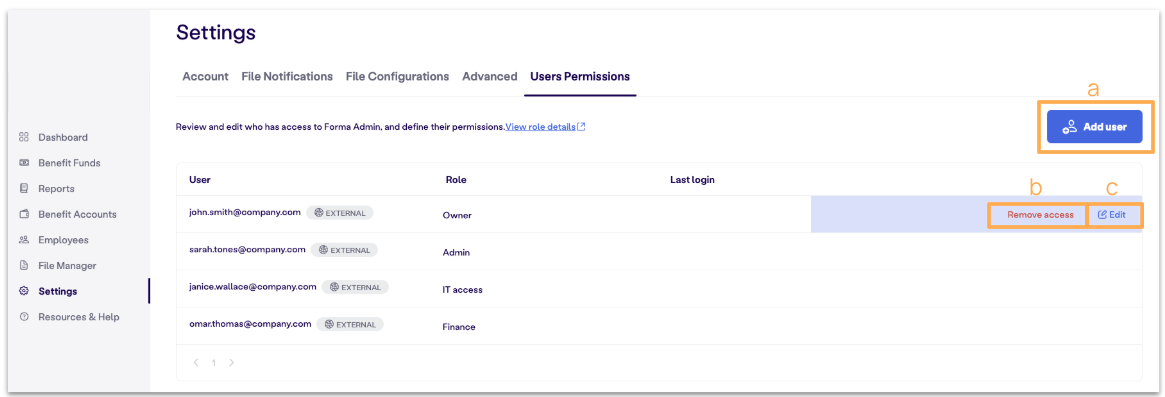Open File Manager in sidebar
This screenshot has height=397, width=1165.
pyautogui.click(x=68, y=265)
